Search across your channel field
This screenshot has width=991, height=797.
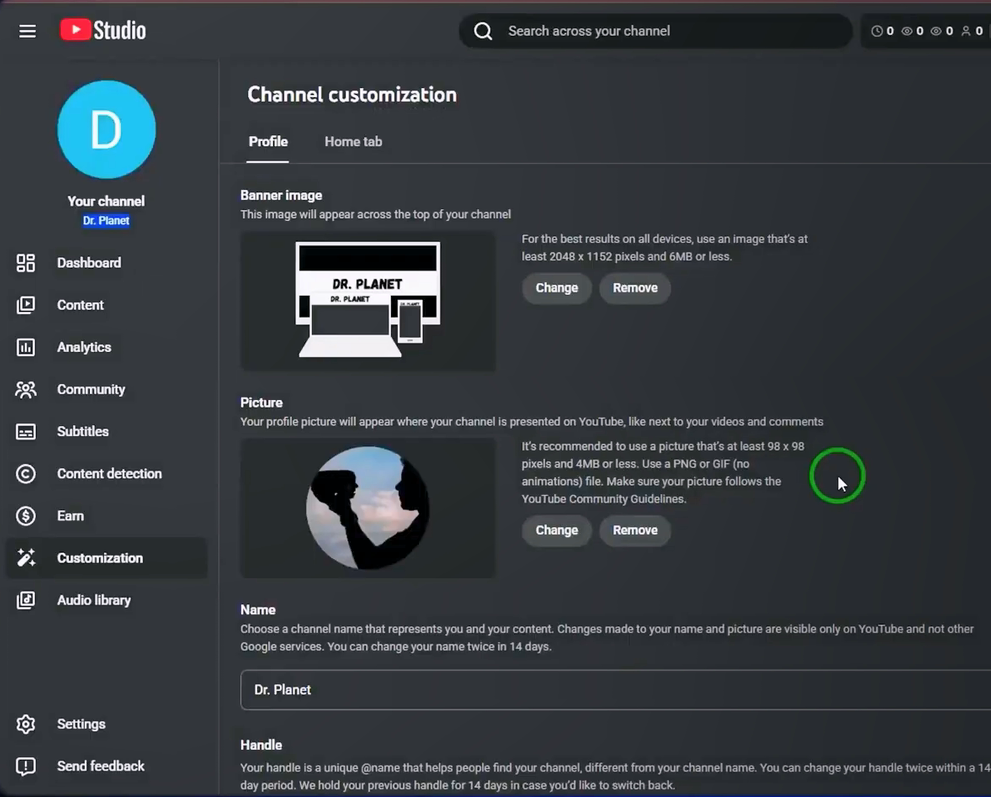655,31
